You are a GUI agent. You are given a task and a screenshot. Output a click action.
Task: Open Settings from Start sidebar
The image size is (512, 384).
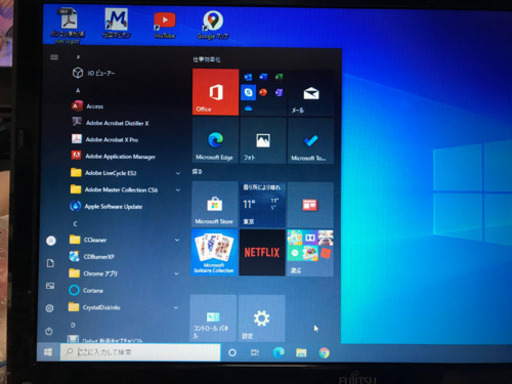point(49,308)
